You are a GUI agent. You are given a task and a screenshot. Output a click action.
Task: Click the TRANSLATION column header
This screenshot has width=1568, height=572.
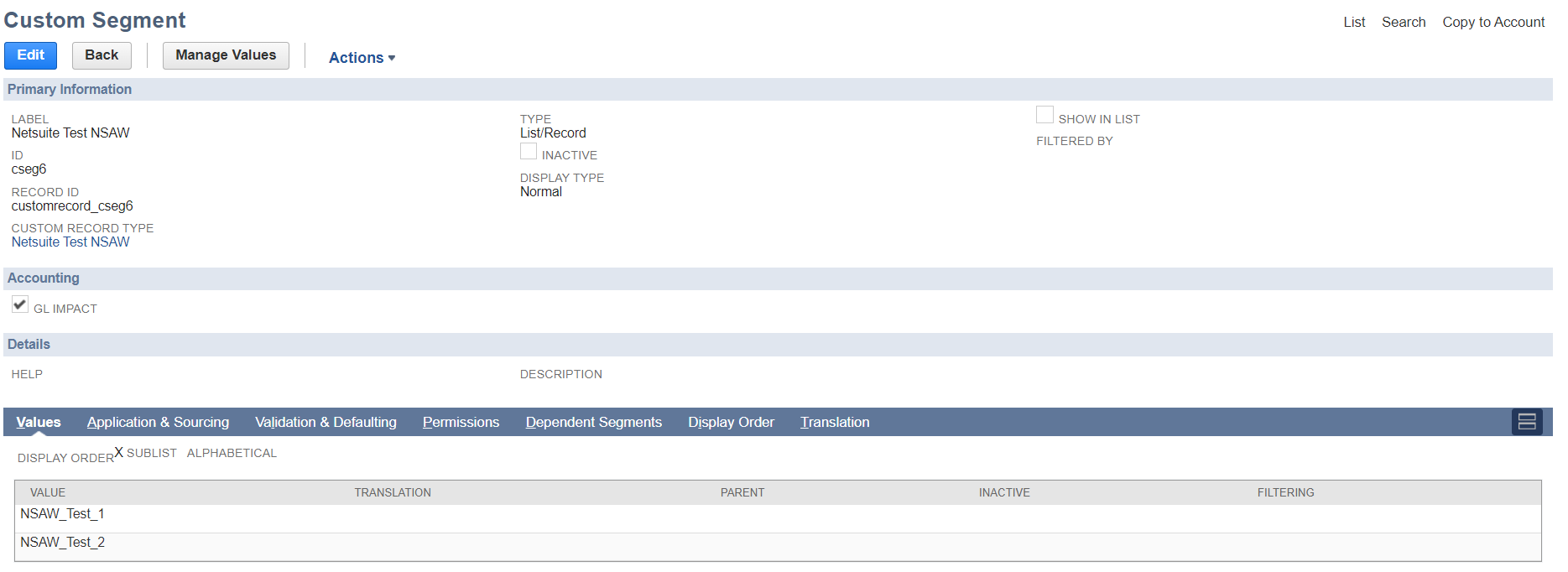tap(393, 492)
